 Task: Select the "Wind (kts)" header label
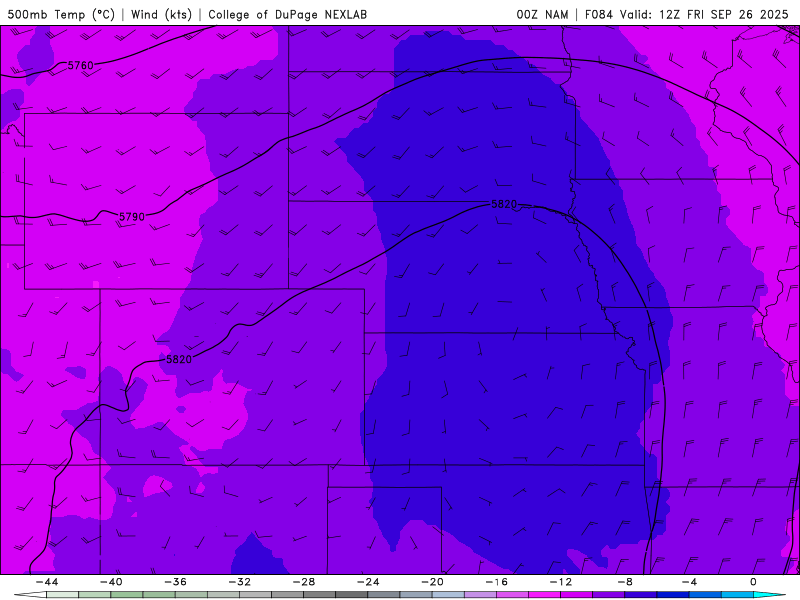coord(161,14)
